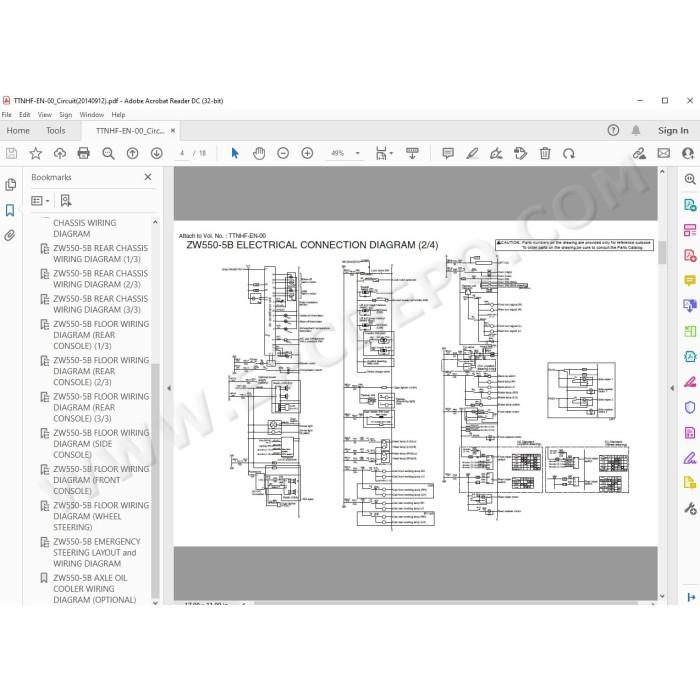Open FLOOR WIRING DIAGRAM (REAR CONSOLE) (1/3) bookmark
The image size is (700, 700).
101,335
